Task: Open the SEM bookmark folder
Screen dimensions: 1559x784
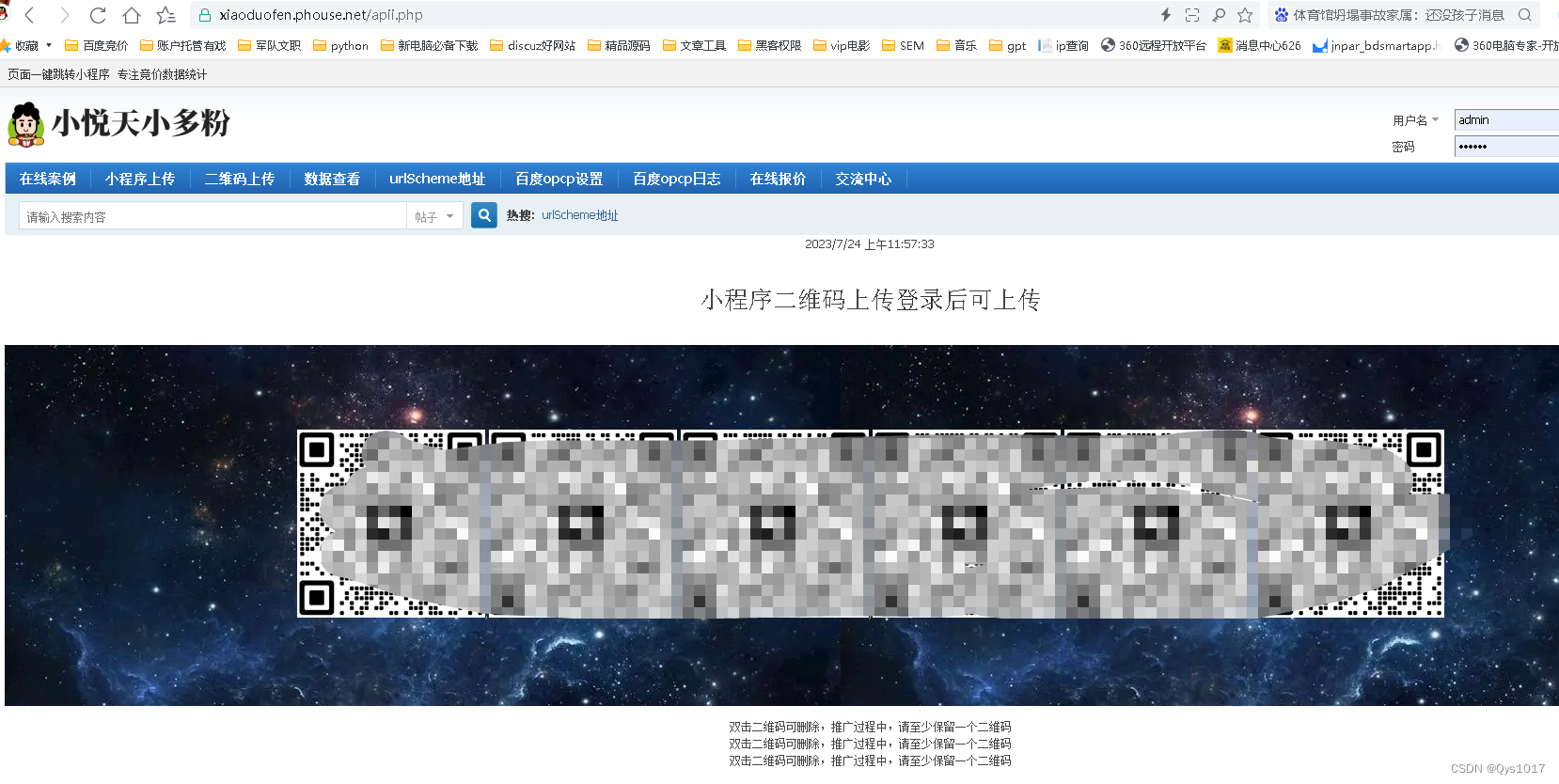Action: point(903,45)
